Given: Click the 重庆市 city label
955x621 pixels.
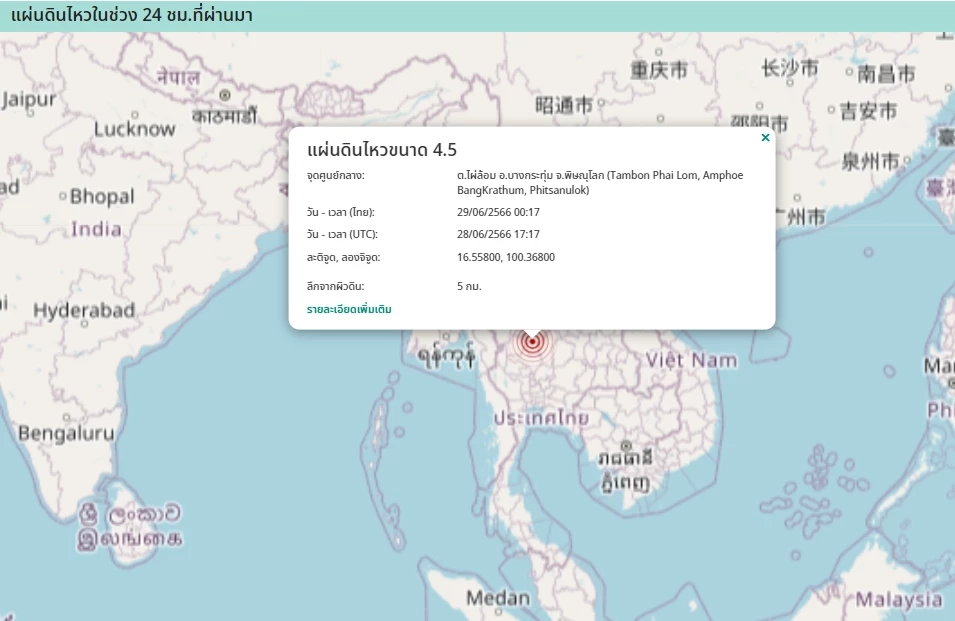Looking at the screenshot, I should (x=658, y=71).
